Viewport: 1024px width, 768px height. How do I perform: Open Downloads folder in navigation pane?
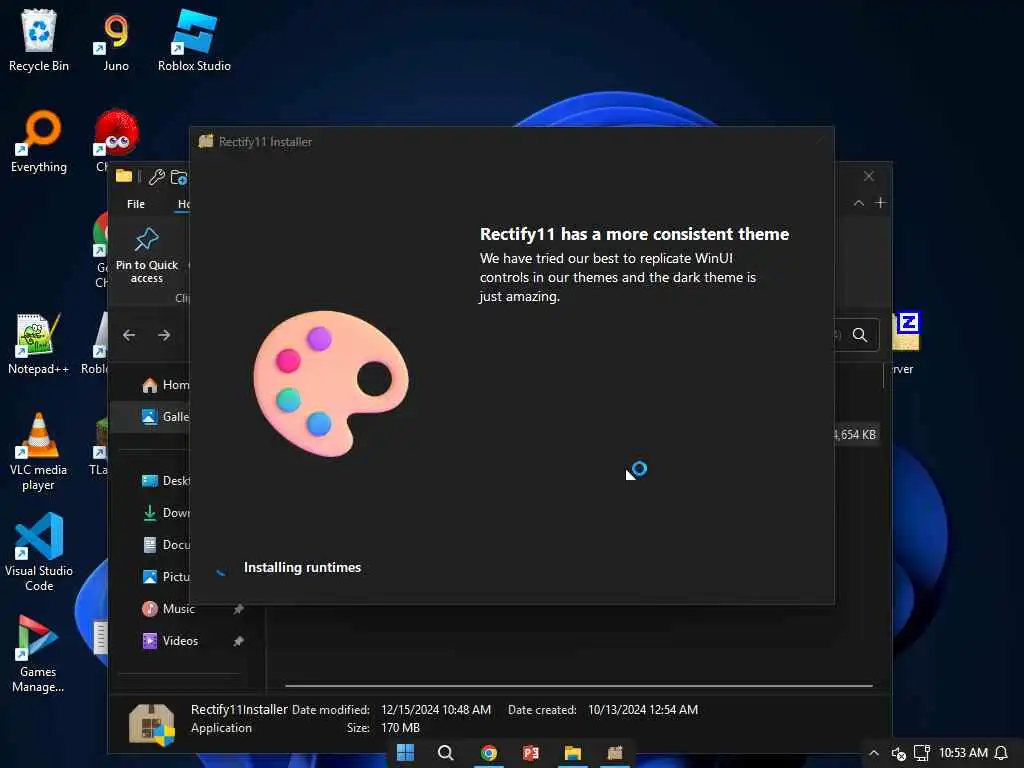coord(166,513)
